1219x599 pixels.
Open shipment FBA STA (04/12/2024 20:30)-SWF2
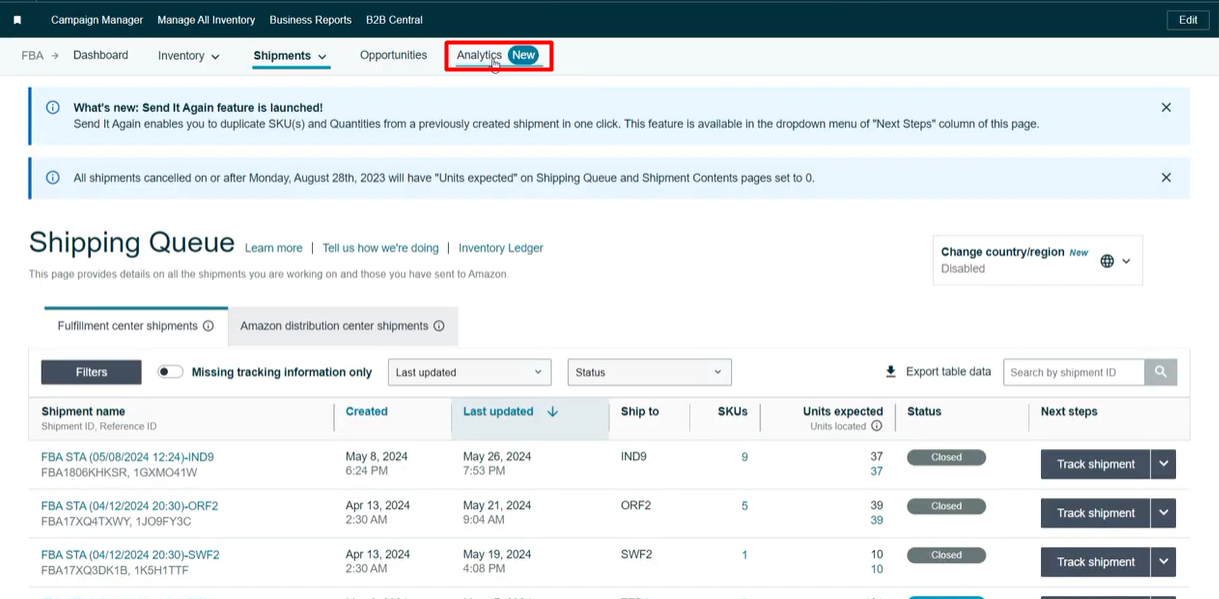[130, 555]
